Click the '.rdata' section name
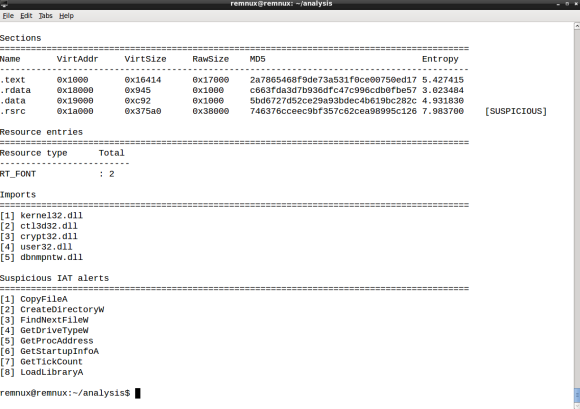580x409 pixels. click(16, 90)
